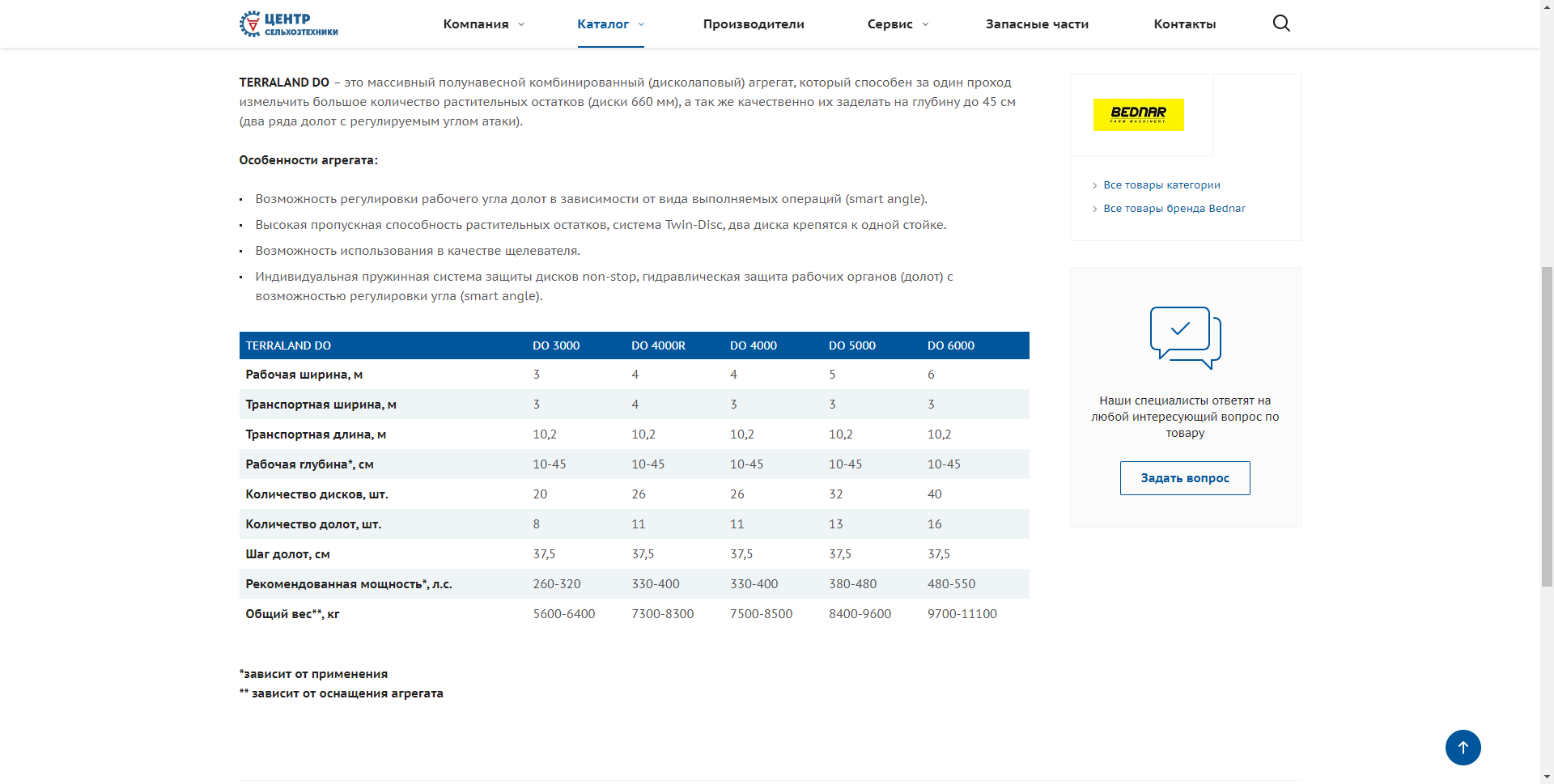Click the DO 4000 column header
This screenshot has height=784, width=1554.
[754, 345]
